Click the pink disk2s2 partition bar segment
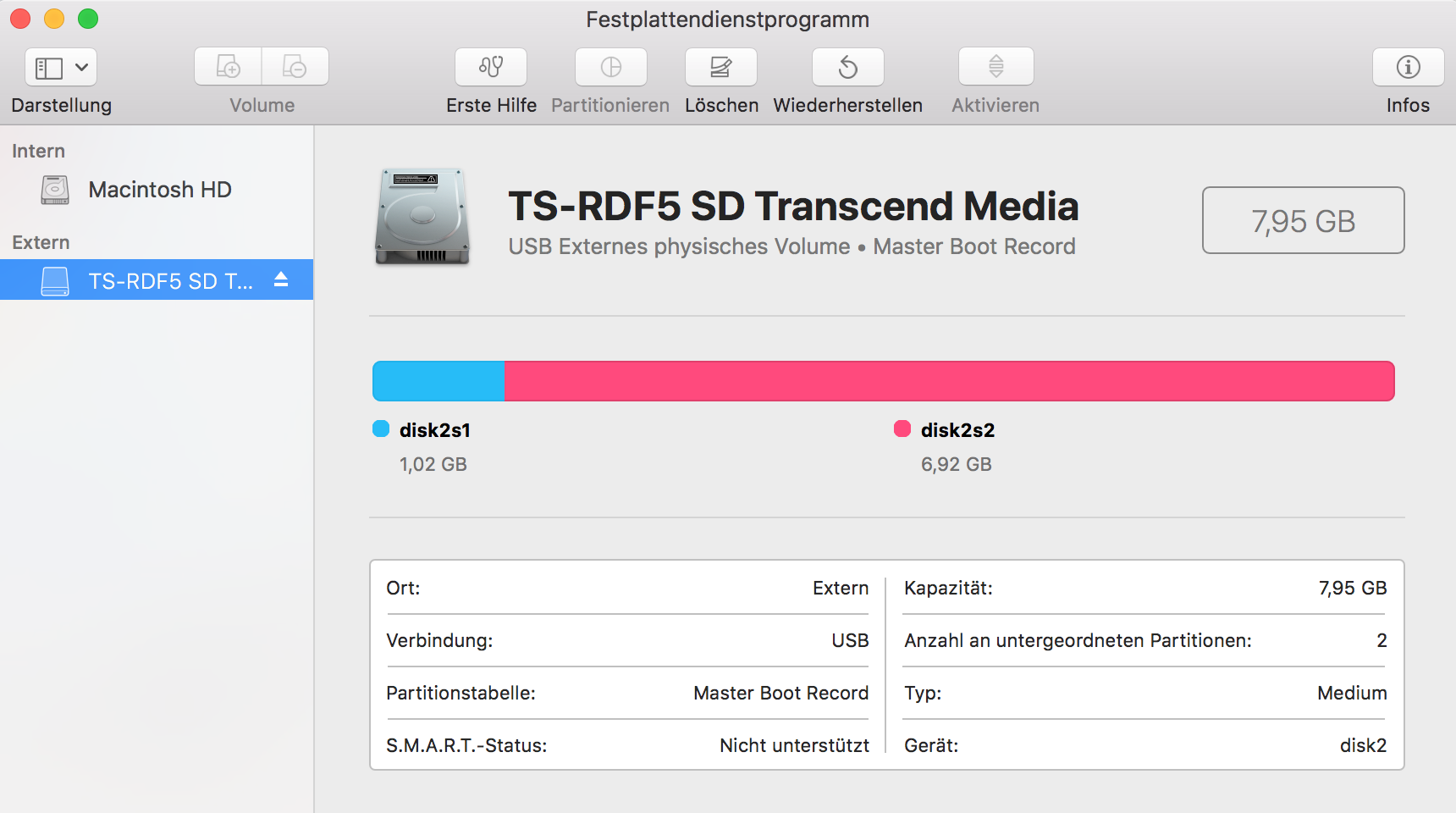 click(950, 381)
